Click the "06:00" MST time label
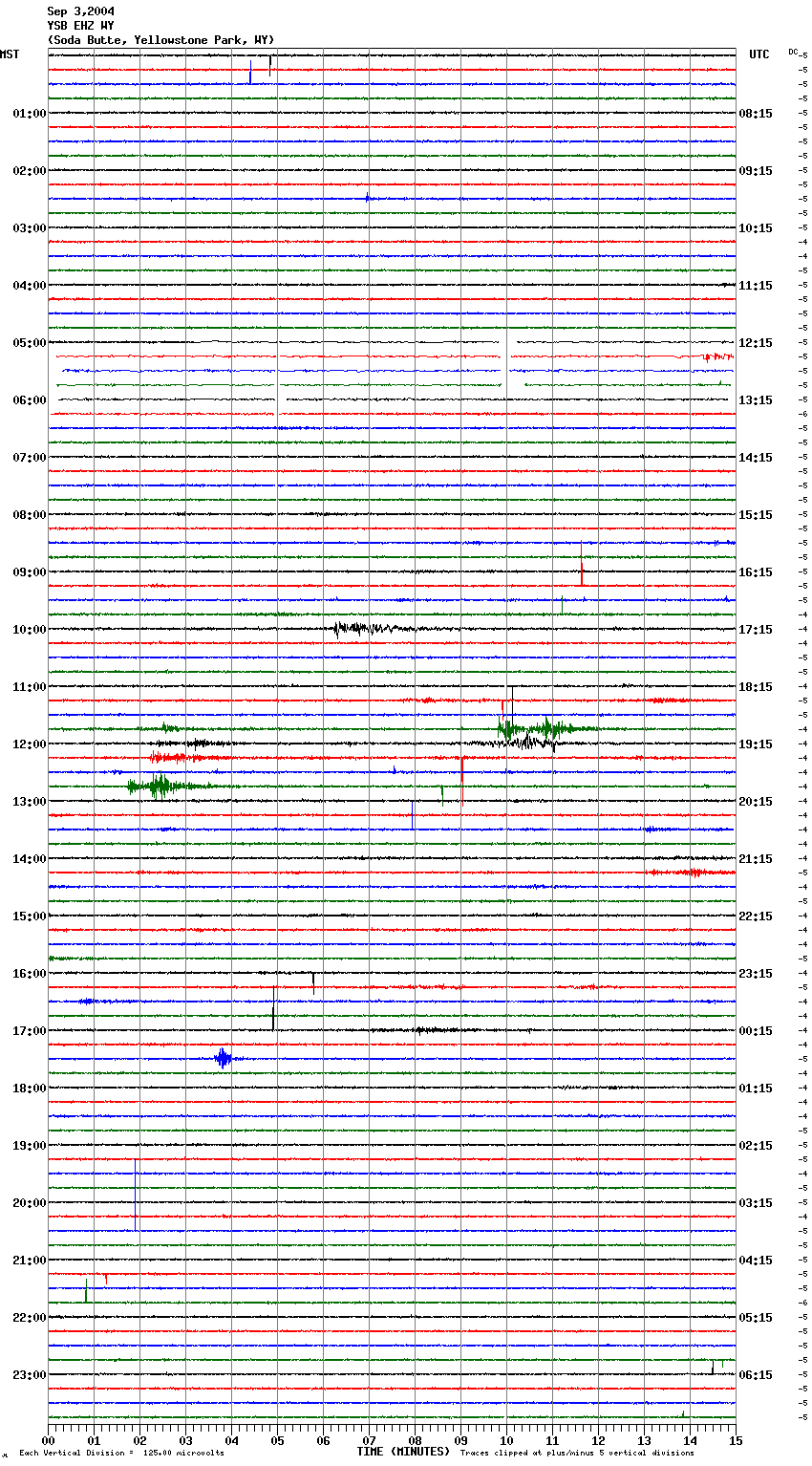The height and width of the screenshot is (1466, 812). 30,400
